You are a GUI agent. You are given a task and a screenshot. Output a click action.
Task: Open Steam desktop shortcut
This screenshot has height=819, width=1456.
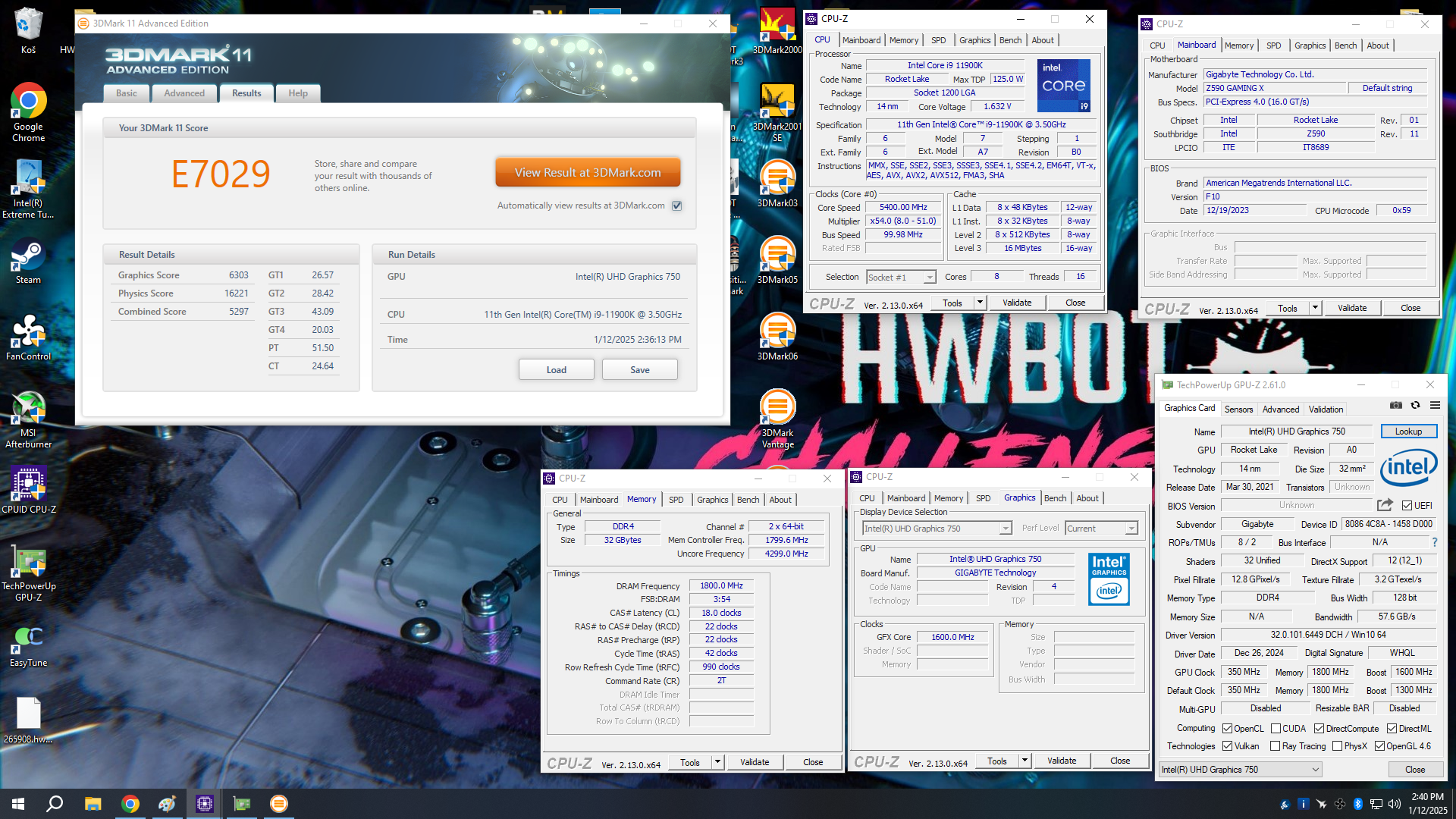[28, 263]
